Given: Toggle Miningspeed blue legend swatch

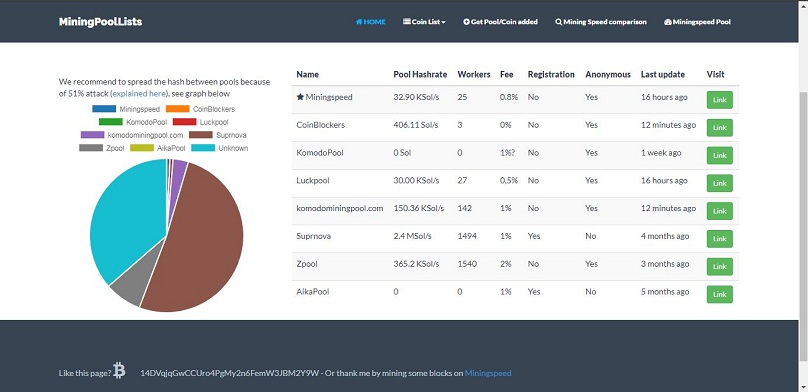Looking at the screenshot, I should (104, 109).
